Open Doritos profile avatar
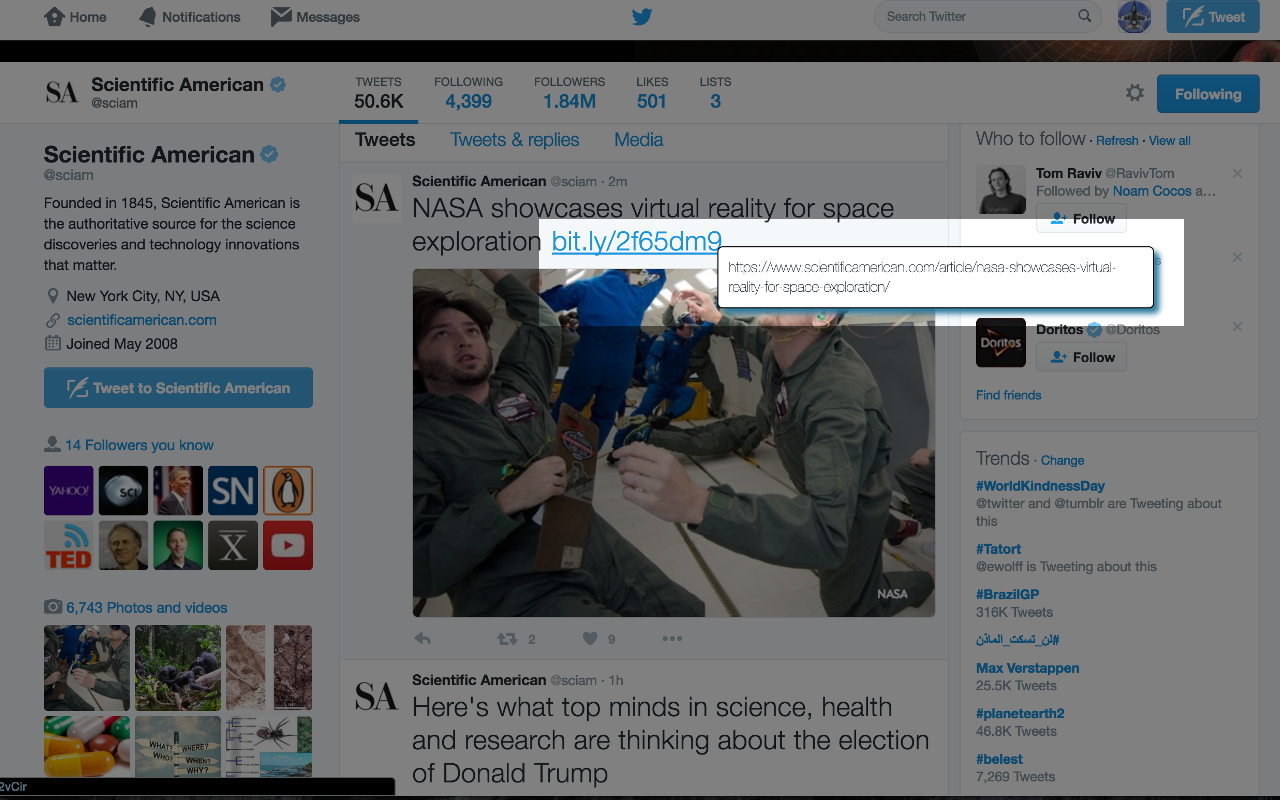This screenshot has width=1280, height=800. tap(1001, 343)
